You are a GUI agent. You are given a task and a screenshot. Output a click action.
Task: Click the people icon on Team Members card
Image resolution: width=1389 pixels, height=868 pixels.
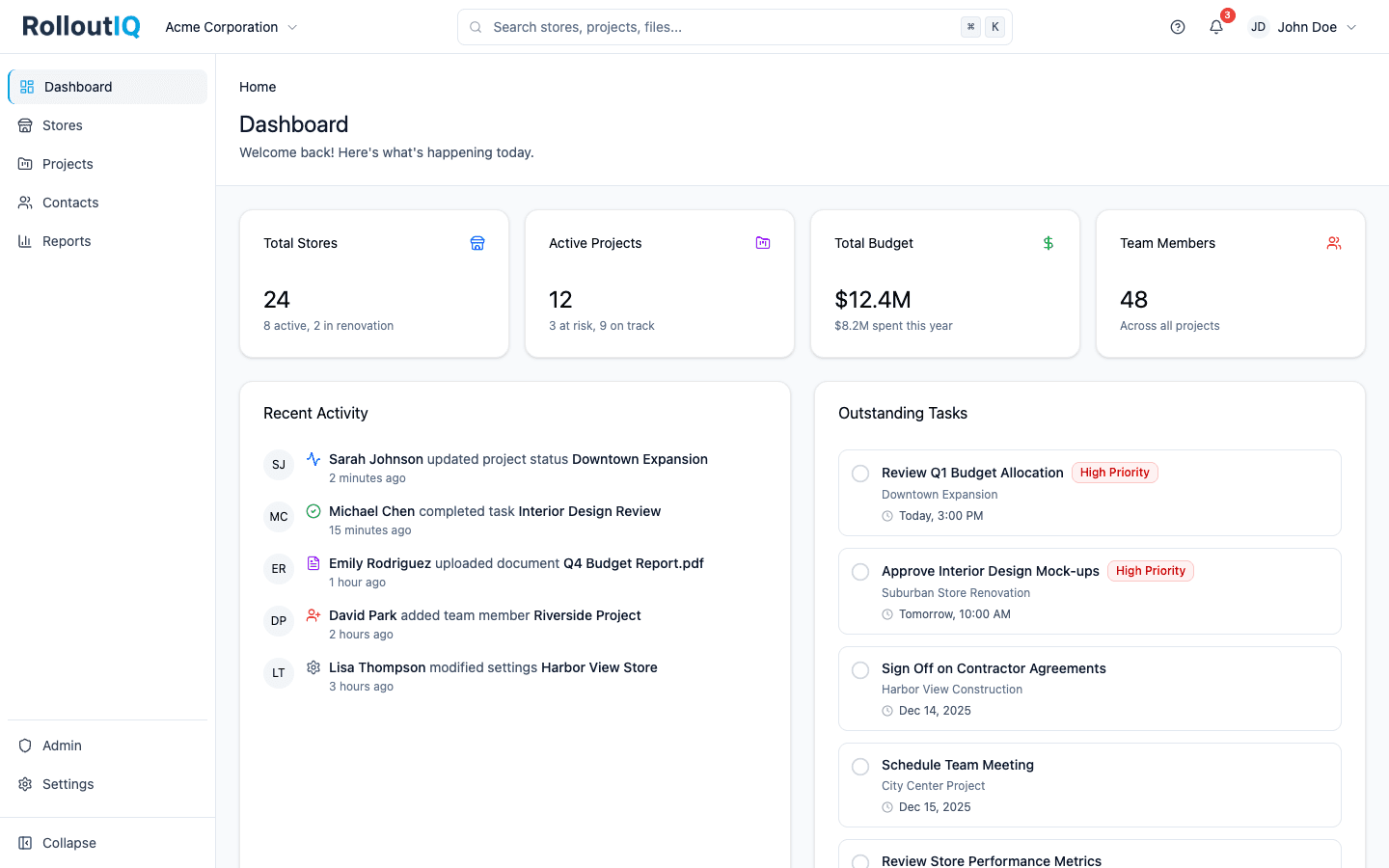click(1334, 243)
